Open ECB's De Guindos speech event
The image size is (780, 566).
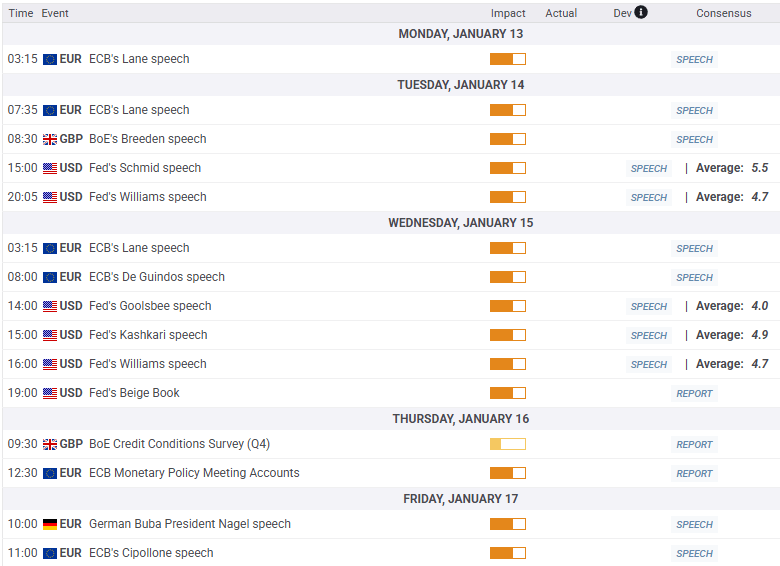(157, 277)
